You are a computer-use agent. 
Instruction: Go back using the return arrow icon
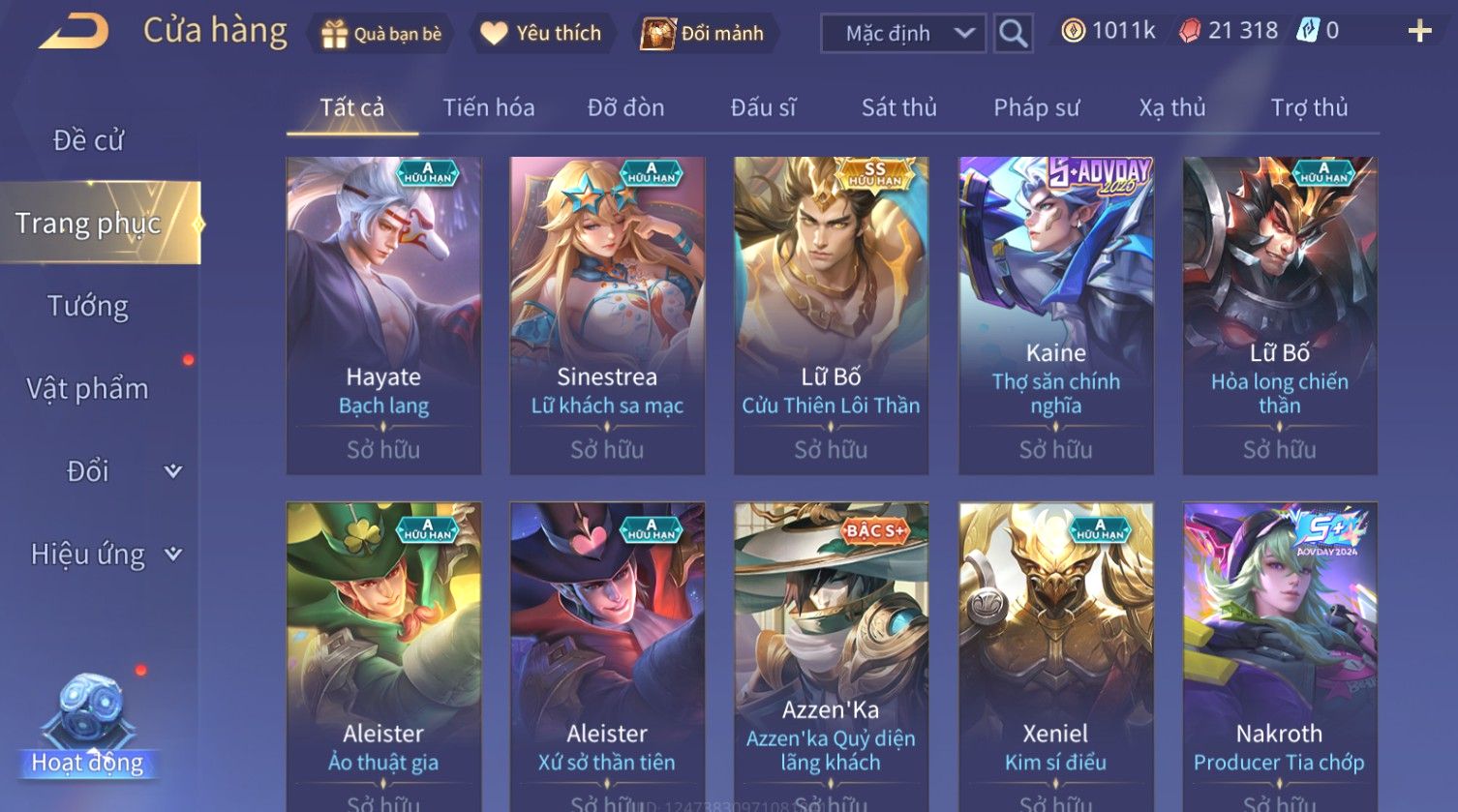pos(75,32)
